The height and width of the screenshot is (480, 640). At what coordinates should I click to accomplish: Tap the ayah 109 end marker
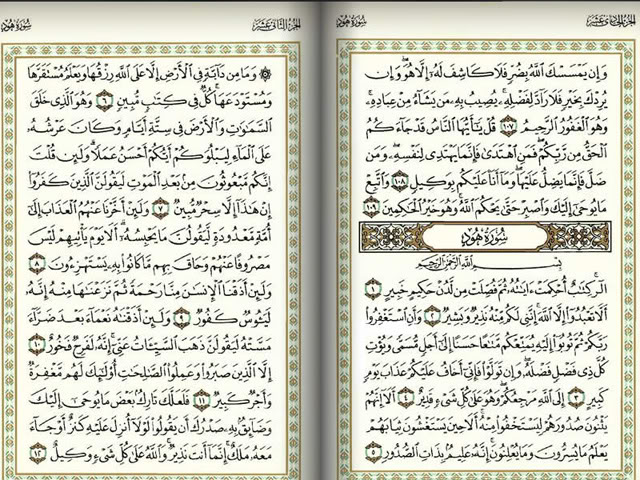(x=372, y=208)
